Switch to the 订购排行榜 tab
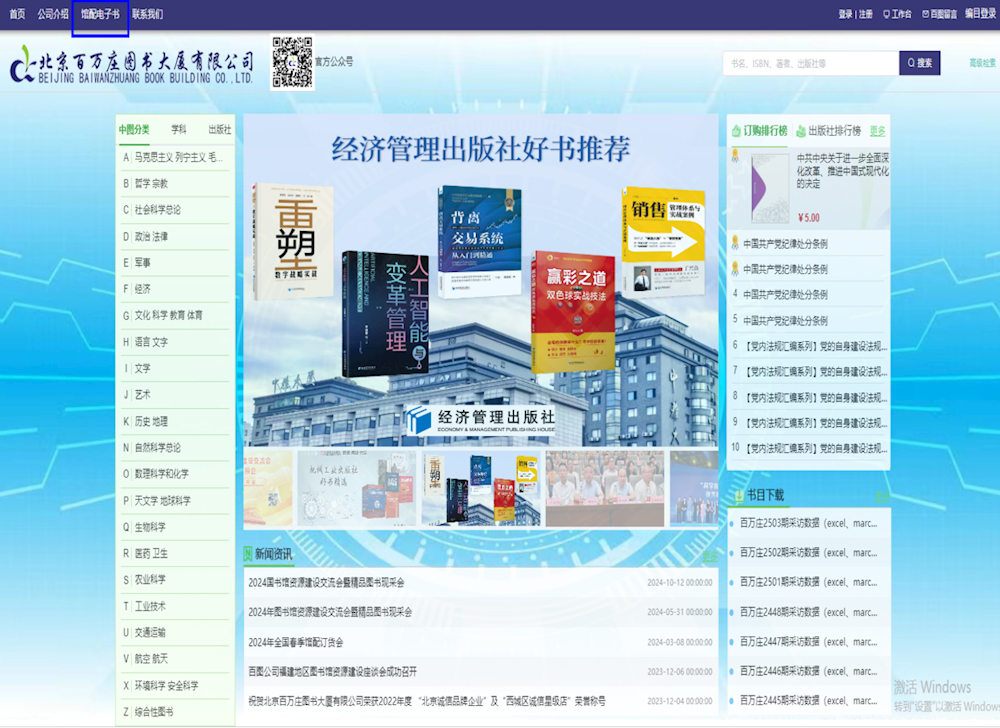This screenshot has height=728, width=1000. [x=759, y=131]
